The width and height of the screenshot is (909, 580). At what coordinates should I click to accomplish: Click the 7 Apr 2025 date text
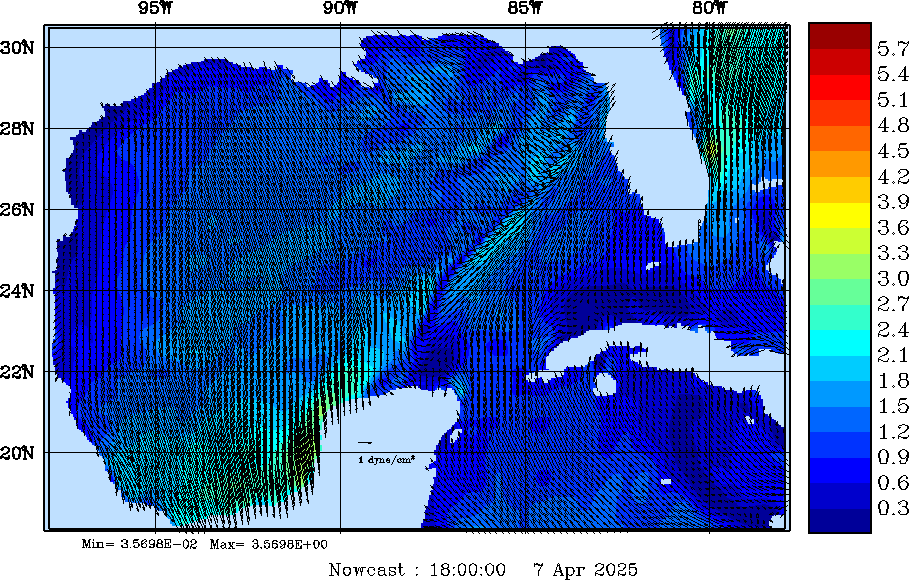(586, 570)
